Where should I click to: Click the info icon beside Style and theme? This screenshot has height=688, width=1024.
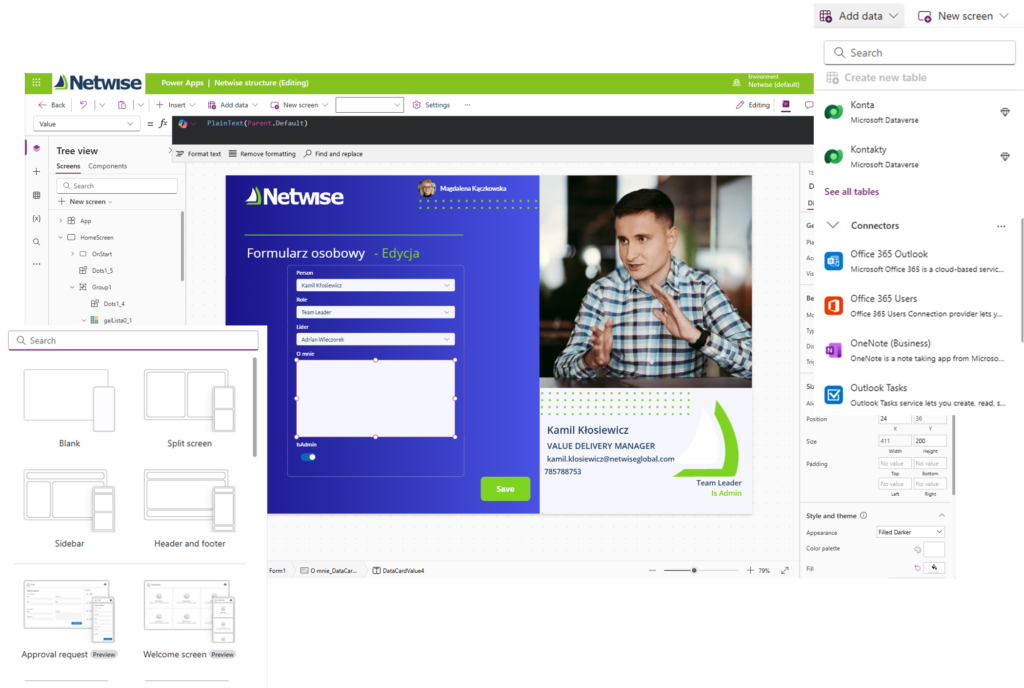[864, 516]
